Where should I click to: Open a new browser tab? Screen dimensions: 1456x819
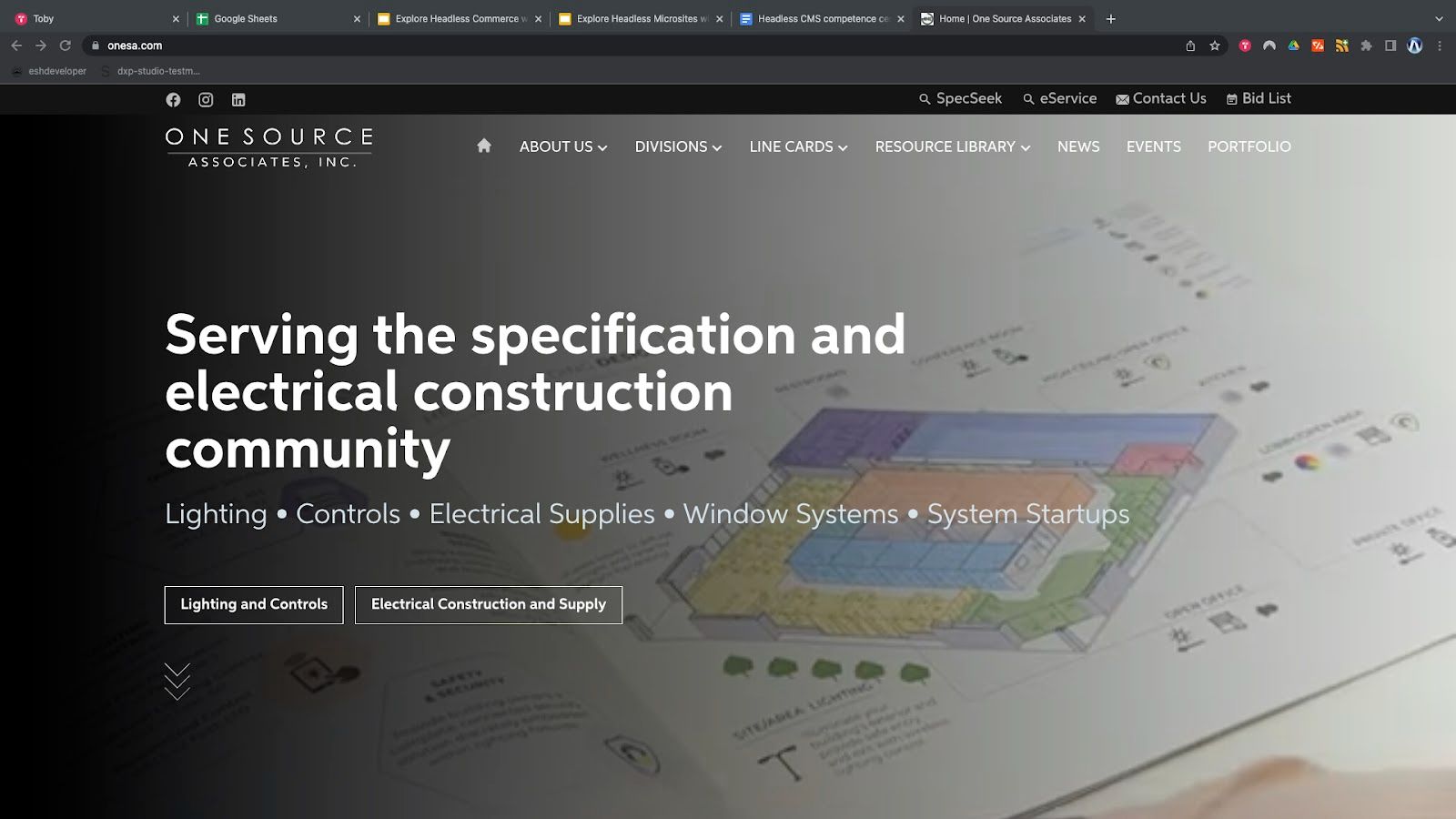tap(1111, 18)
